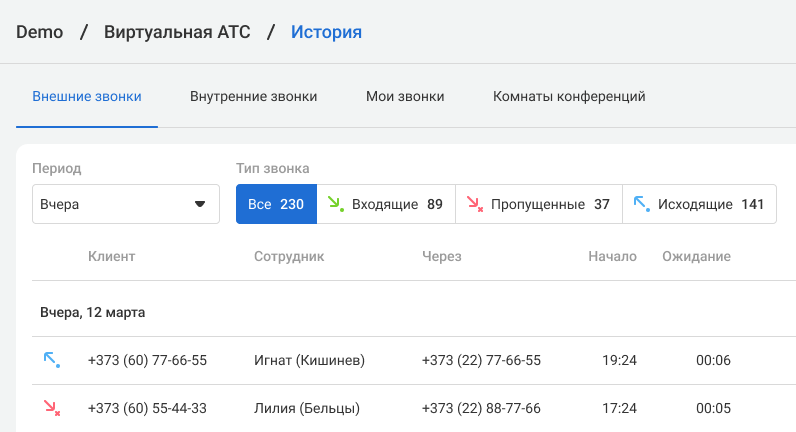This screenshot has width=796, height=432.
Task: Click client number +373 (60) 77-66-55
Action: (x=147, y=360)
